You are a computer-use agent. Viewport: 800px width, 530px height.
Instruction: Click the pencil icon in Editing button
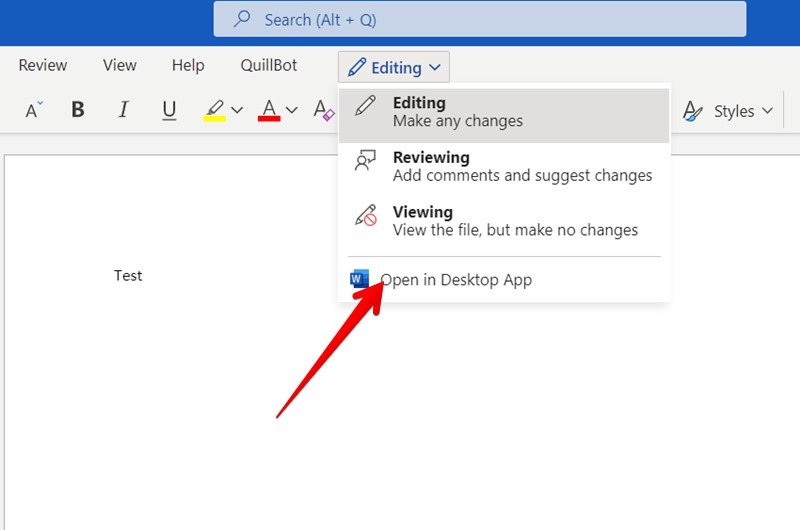pos(357,67)
